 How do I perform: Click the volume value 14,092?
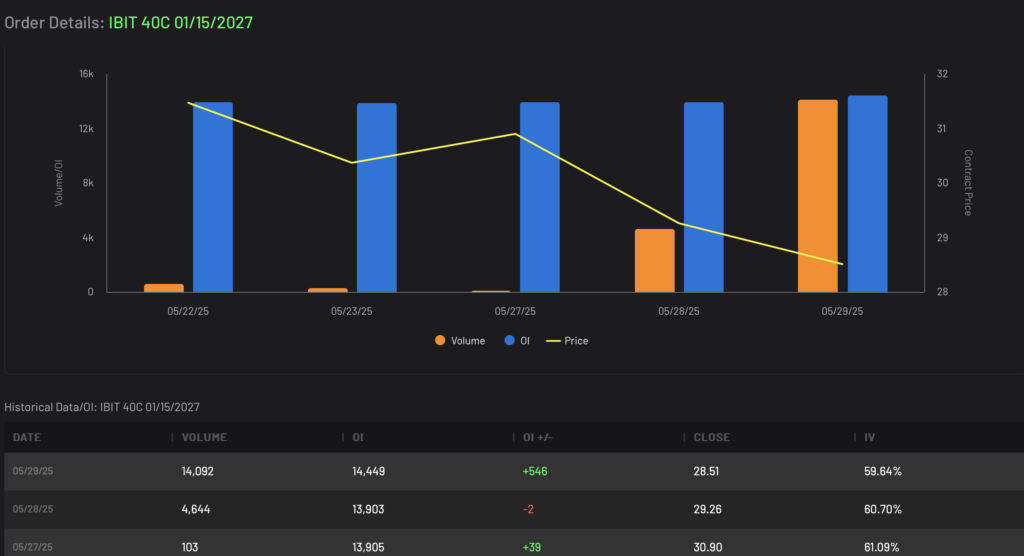coord(198,471)
